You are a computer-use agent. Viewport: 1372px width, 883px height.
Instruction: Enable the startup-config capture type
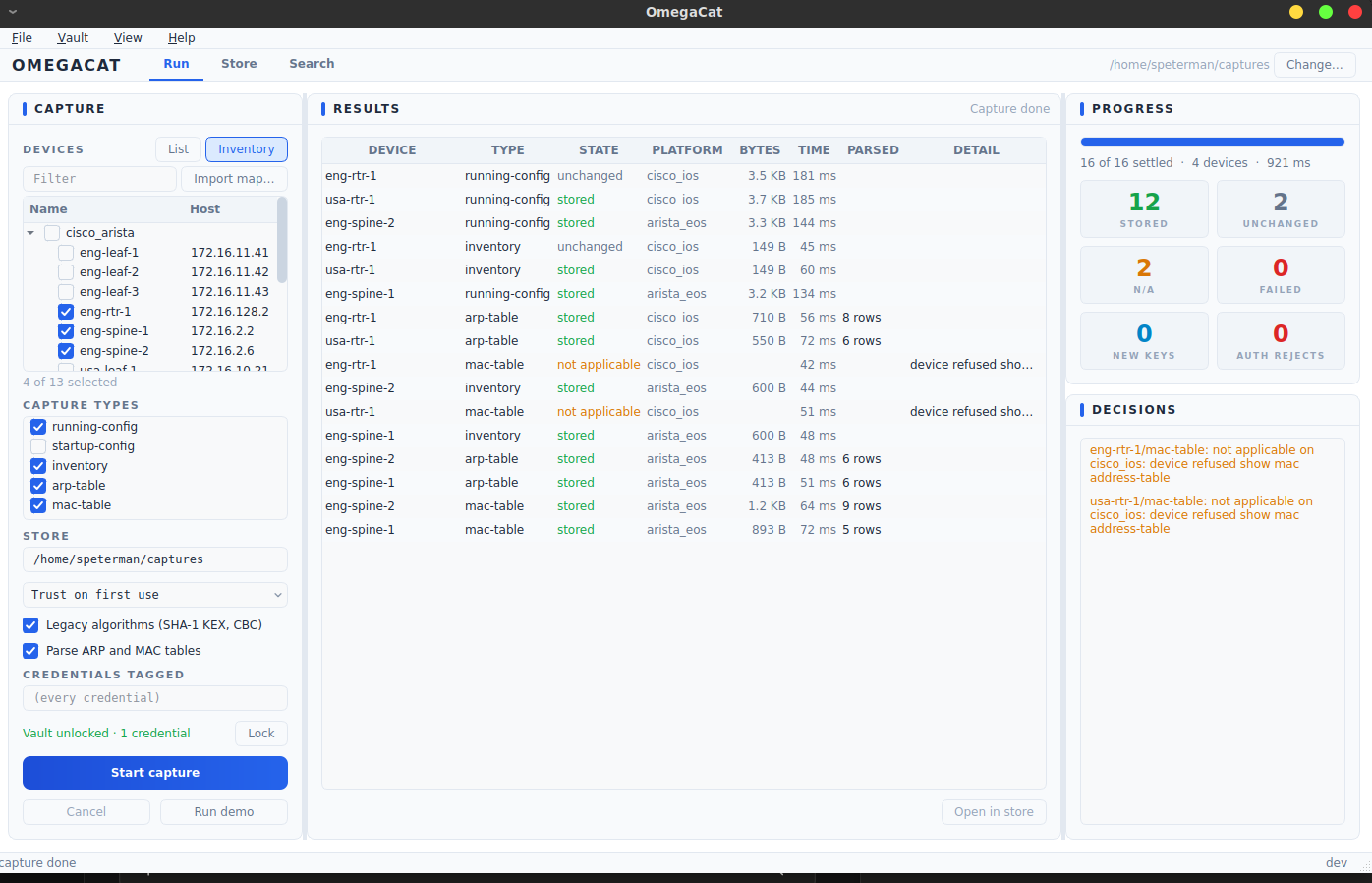pos(38,446)
